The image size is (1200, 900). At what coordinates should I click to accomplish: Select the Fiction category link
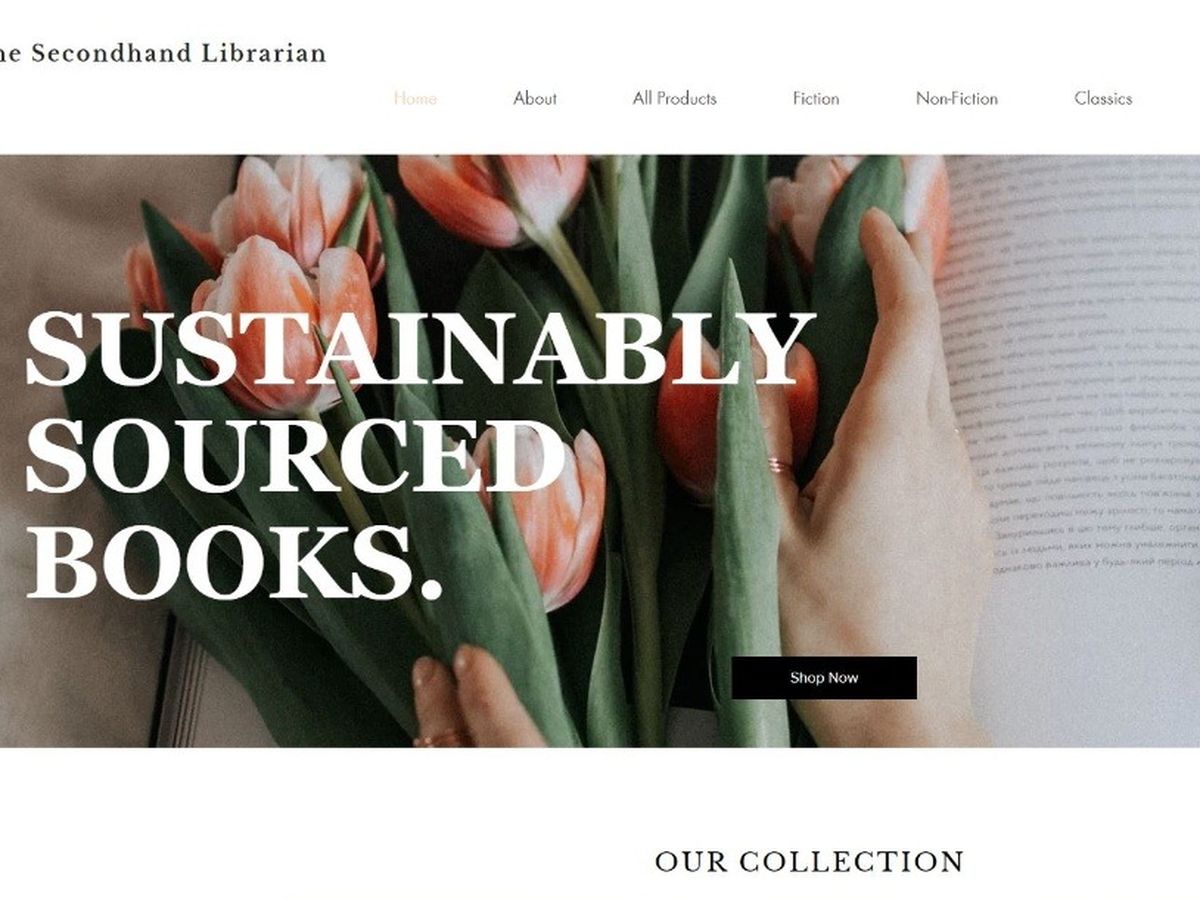(x=816, y=98)
